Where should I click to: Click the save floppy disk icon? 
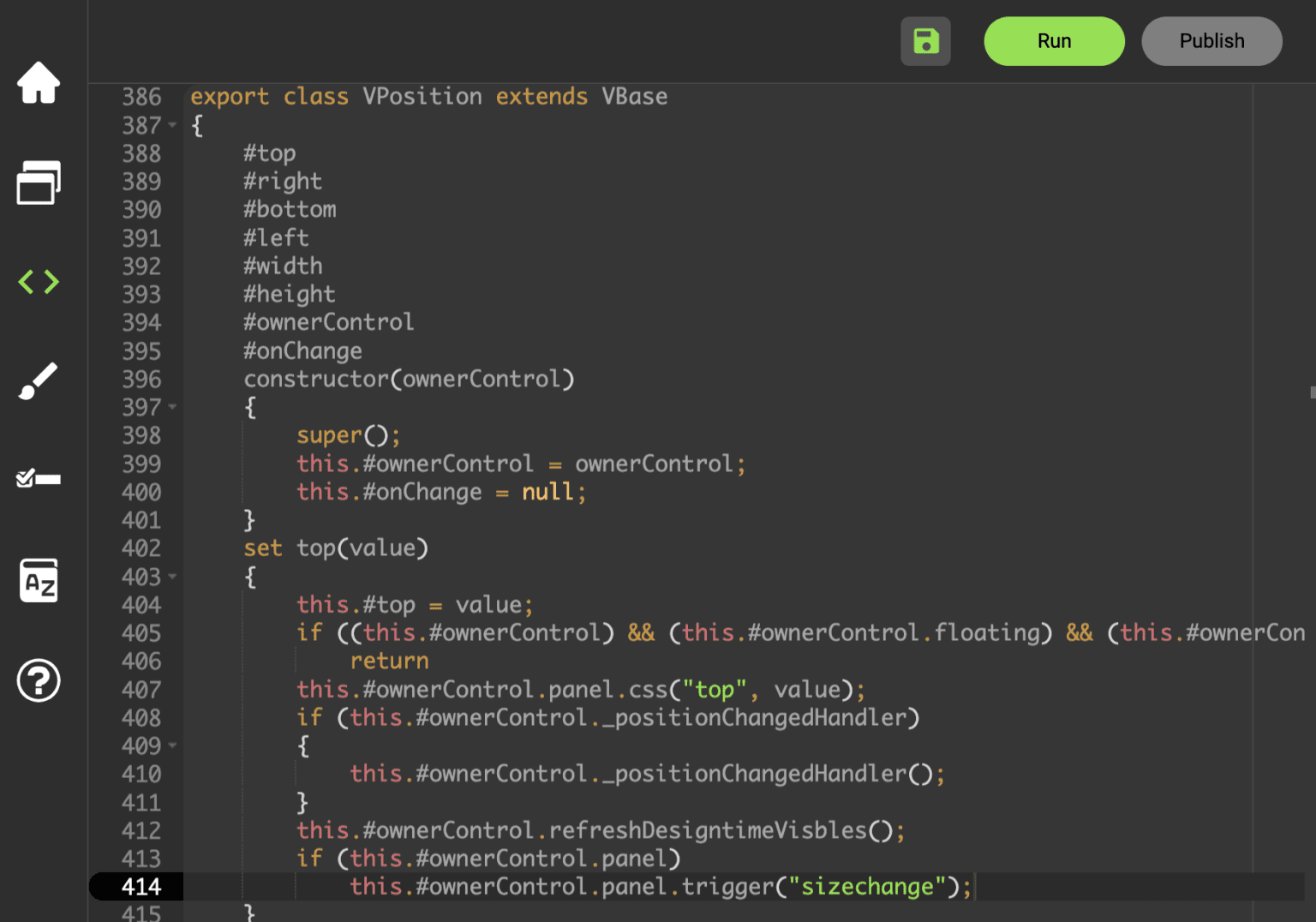click(925, 41)
